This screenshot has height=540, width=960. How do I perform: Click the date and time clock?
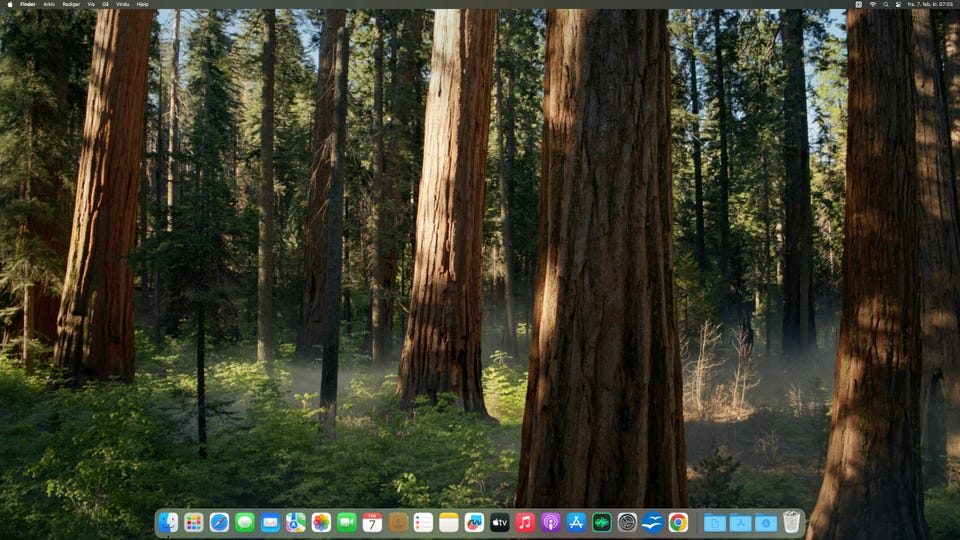tap(930, 4)
